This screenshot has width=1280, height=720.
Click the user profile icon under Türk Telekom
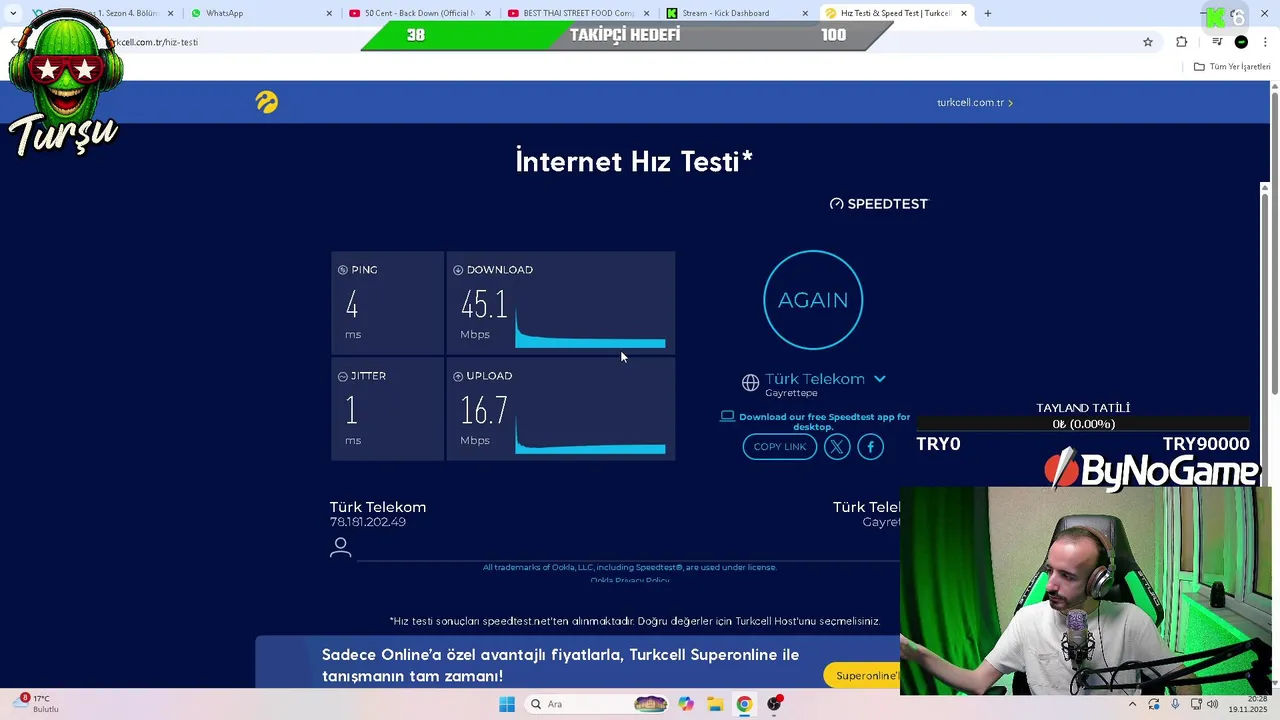(341, 546)
